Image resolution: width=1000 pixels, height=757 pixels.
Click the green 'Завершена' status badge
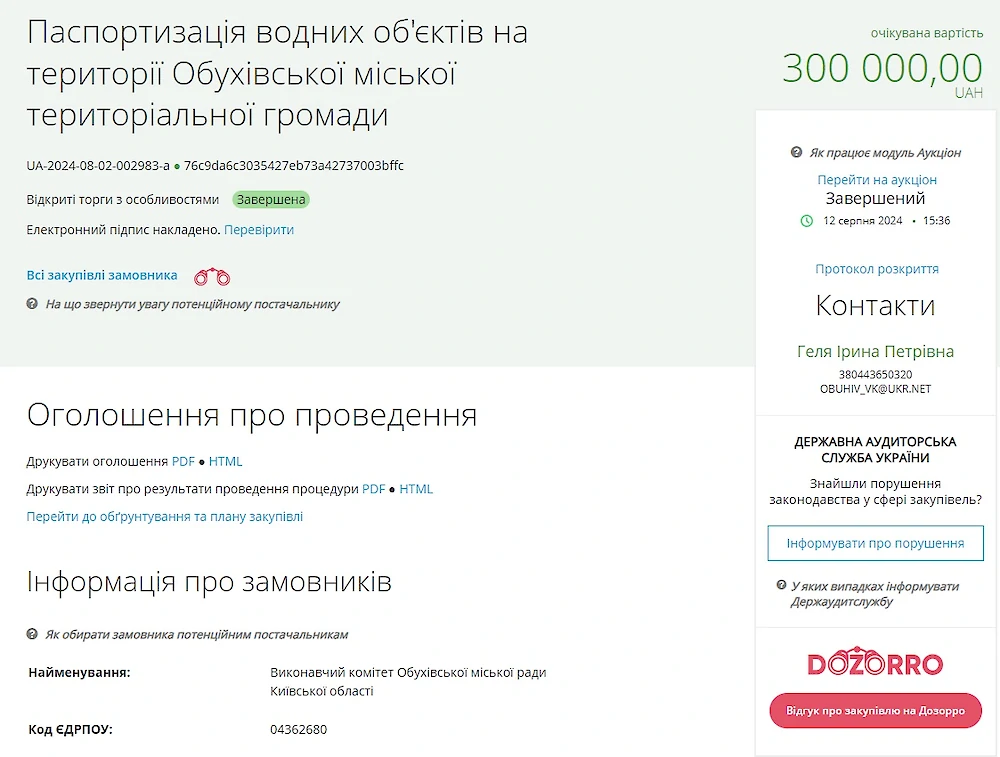[271, 200]
